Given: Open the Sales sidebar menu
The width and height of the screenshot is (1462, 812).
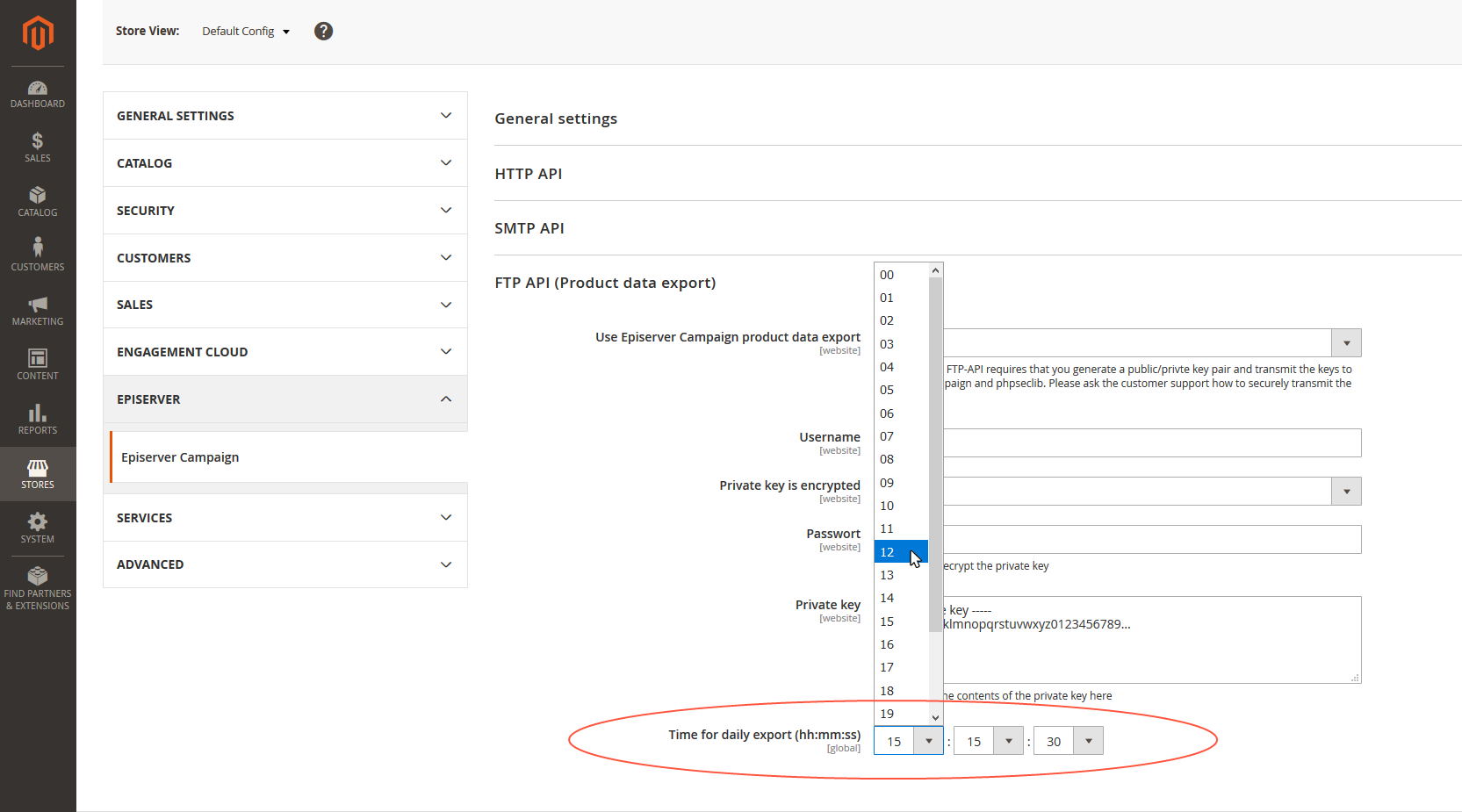Looking at the screenshot, I should pos(38,147).
